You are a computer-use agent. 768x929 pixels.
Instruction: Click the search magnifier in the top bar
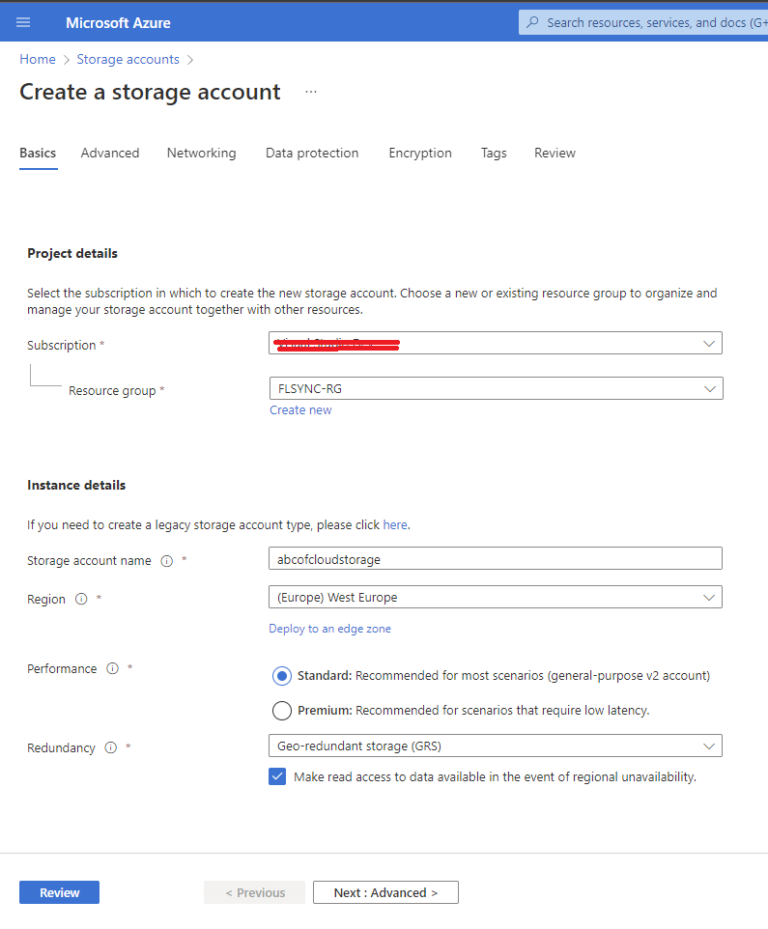pyautogui.click(x=533, y=21)
